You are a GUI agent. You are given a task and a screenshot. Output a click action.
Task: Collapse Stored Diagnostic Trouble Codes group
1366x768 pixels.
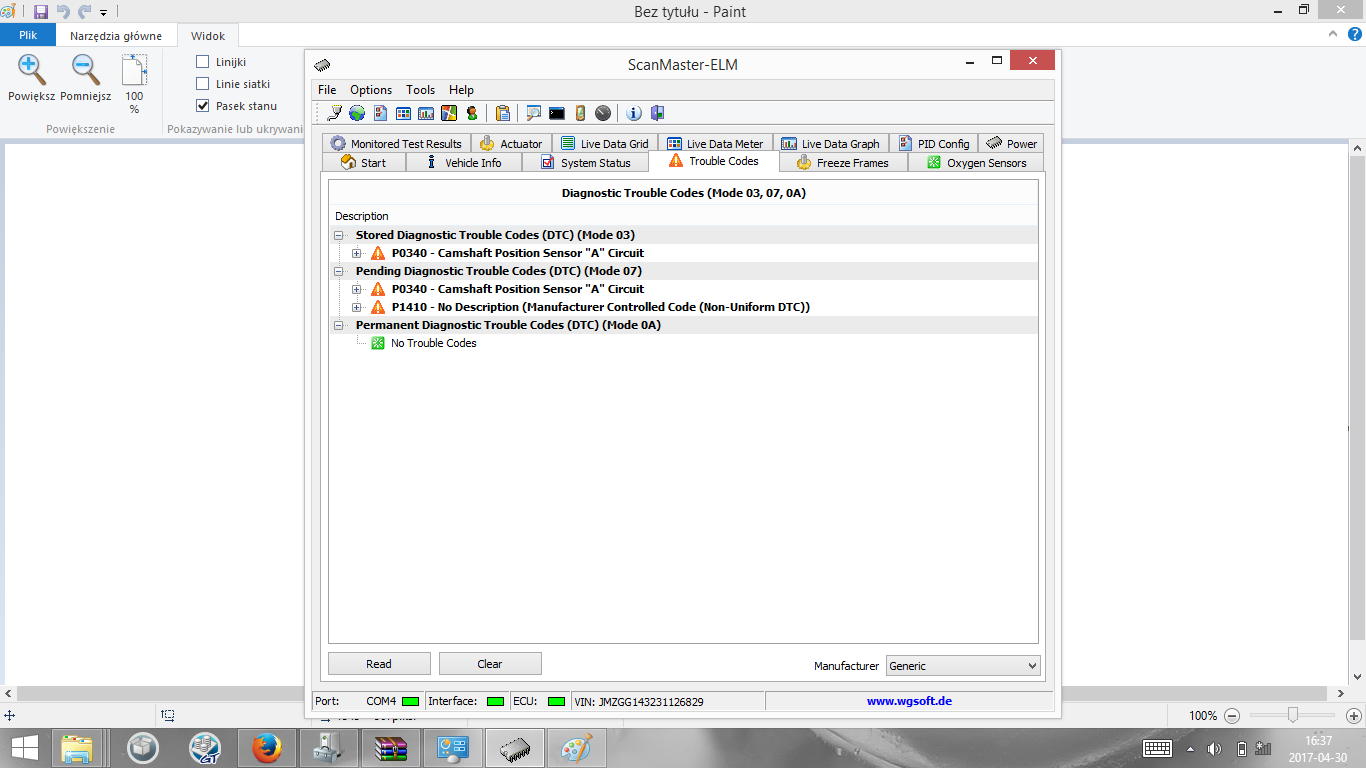(x=339, y=235)
